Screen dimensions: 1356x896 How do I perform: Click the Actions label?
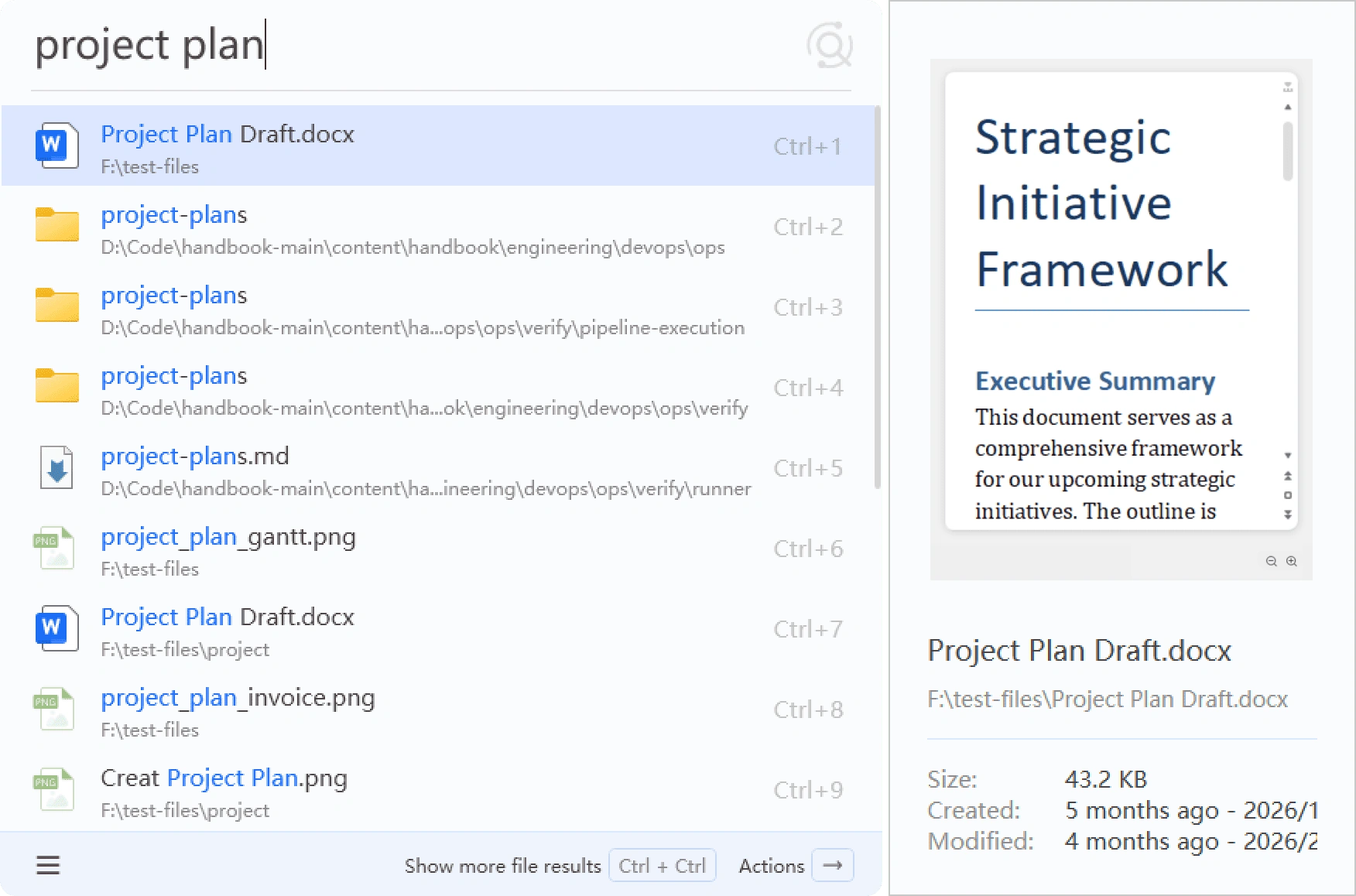click(x=772, y=866)
